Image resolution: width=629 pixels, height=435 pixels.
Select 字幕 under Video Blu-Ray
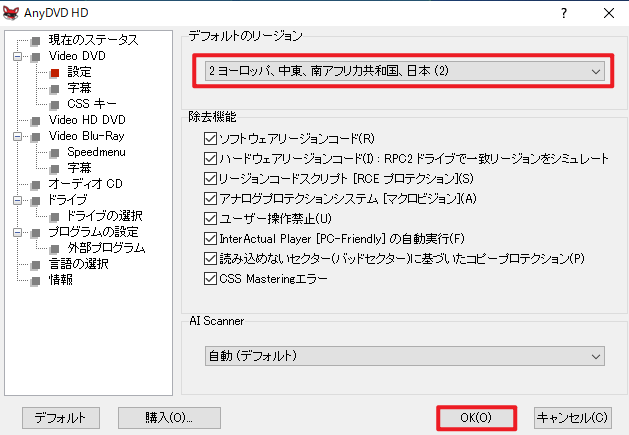[x=79, y=168]
